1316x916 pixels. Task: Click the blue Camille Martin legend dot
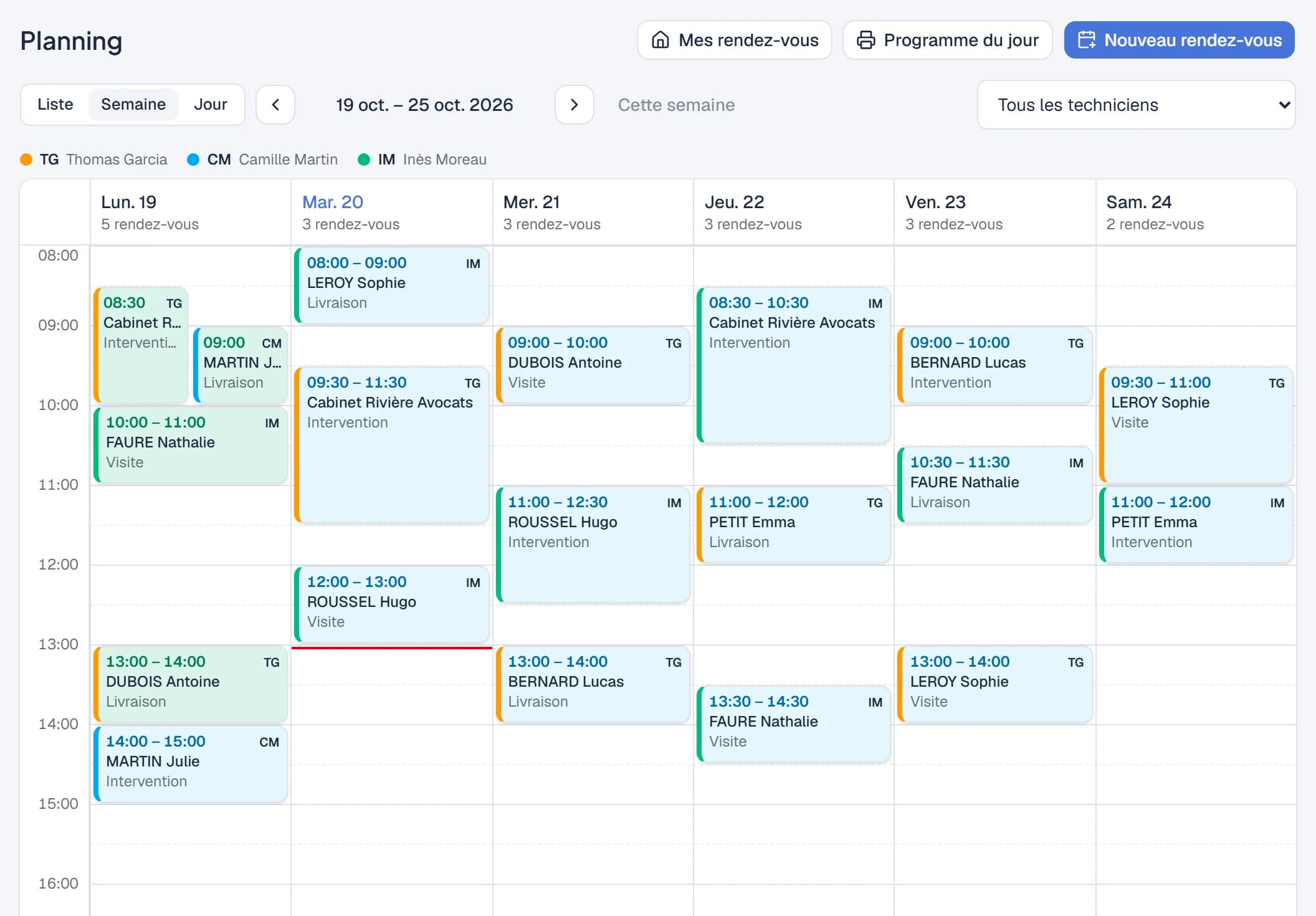tap(193, 160)
